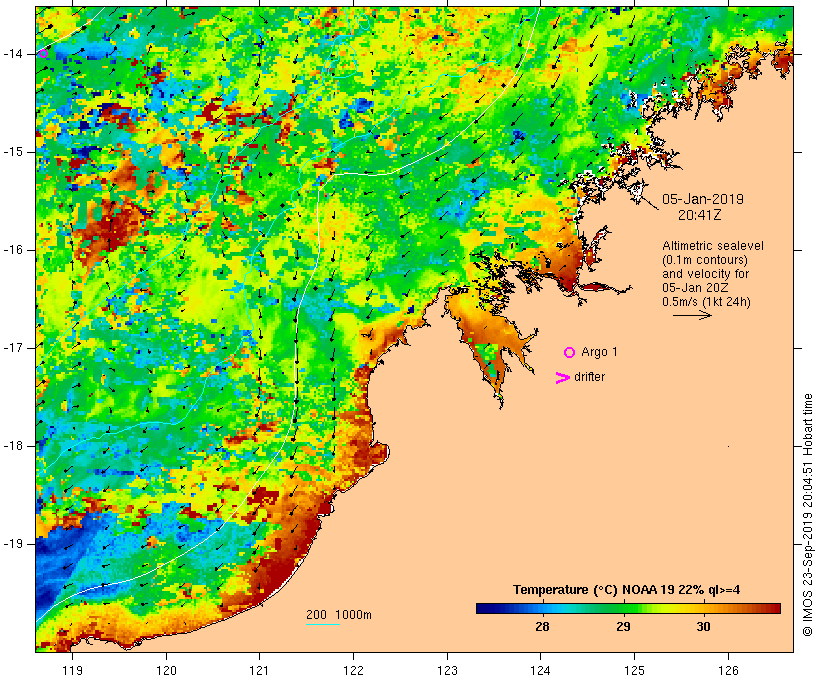This screenshot has width=820, height=680.
Task: Click the time text 20:41Z
Action: click(x=700, y=215)
